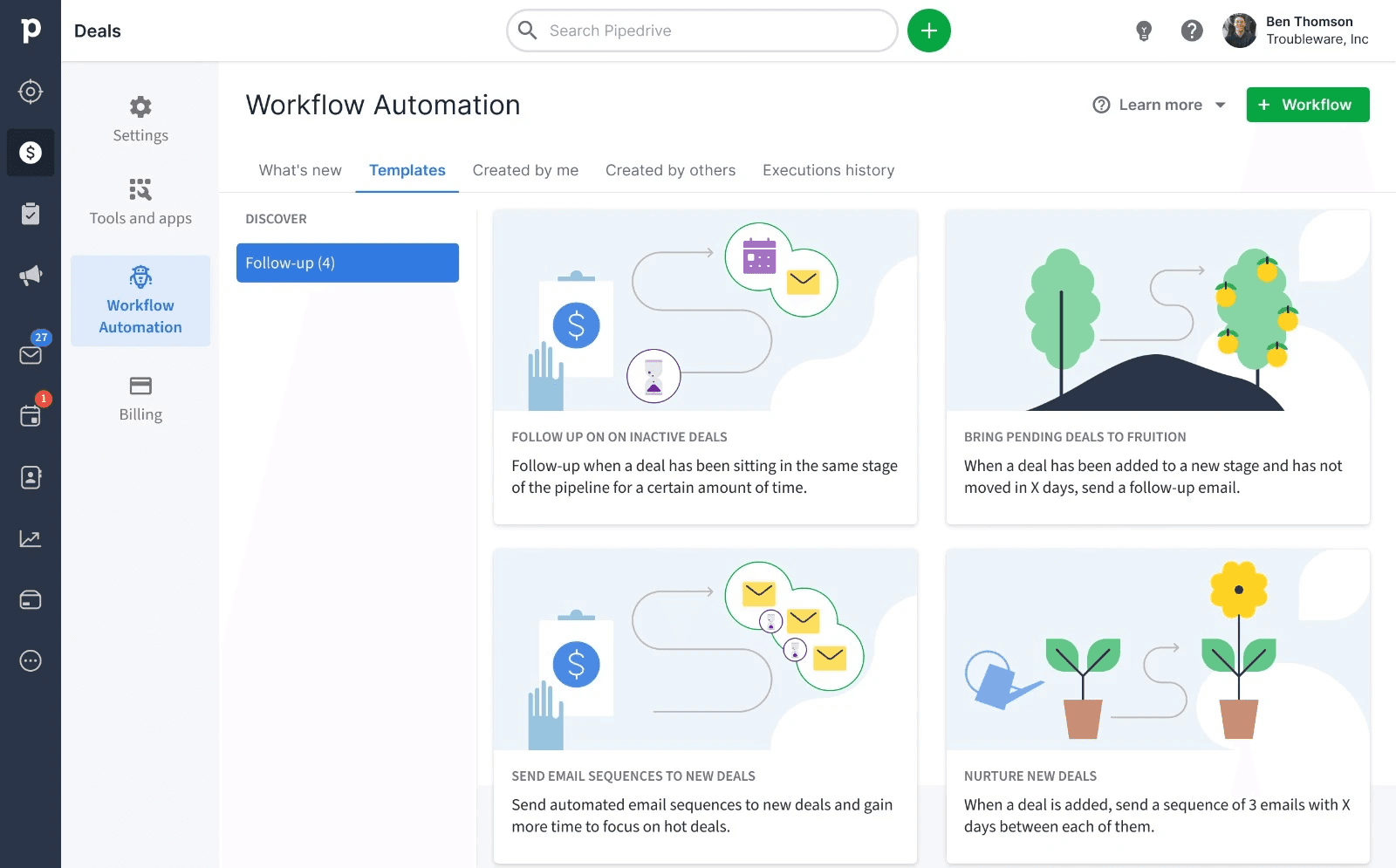Open the Contacts icon in sidebar
The height and width of the screenshot is (868, 1396).
tap(31, 477)
